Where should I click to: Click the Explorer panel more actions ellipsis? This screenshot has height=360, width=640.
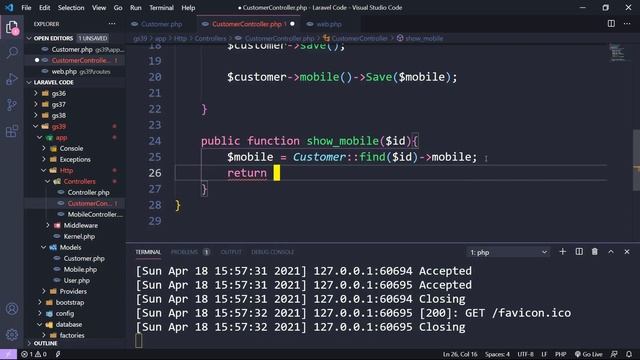coord(112,24)
